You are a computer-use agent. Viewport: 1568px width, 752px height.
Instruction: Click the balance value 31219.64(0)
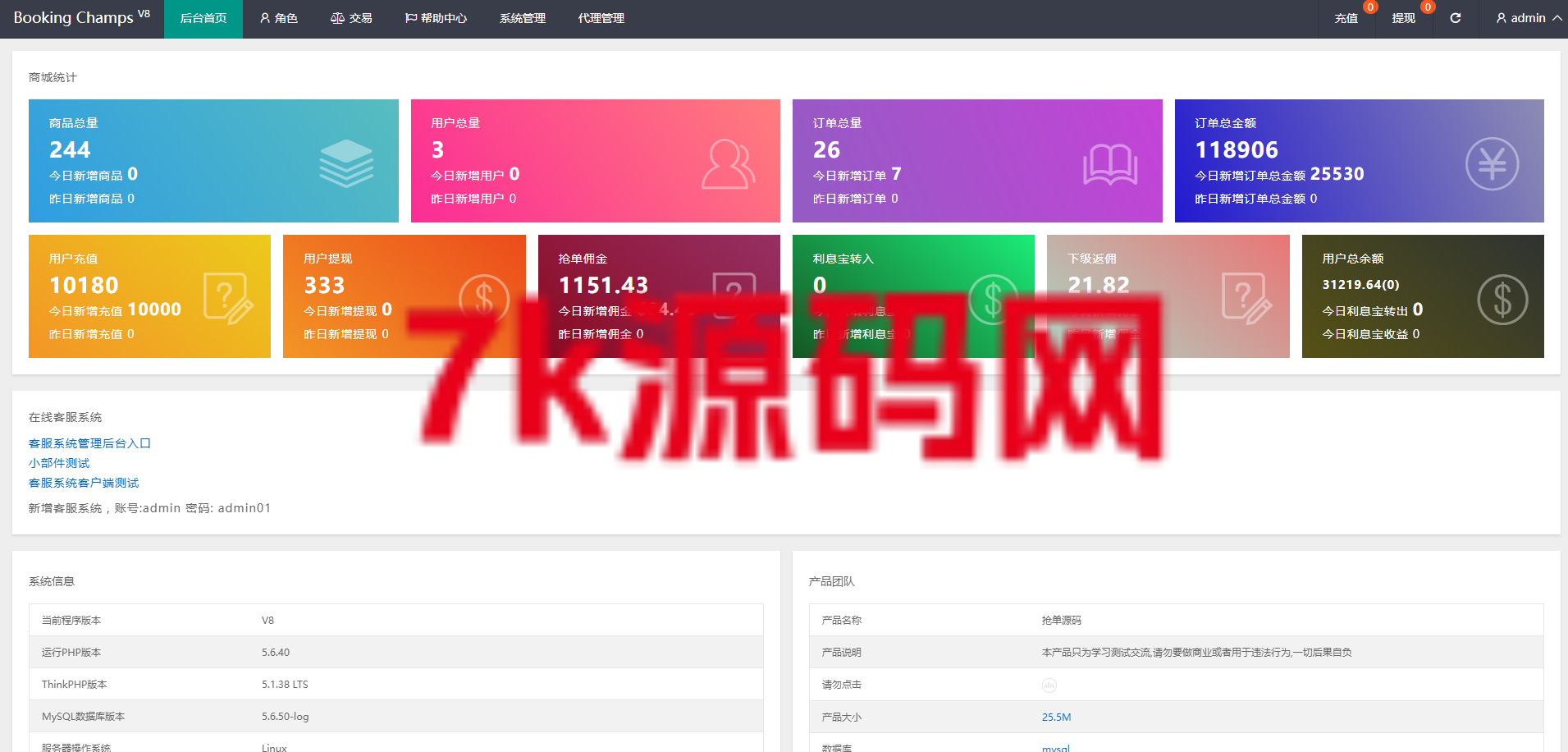tap(1360, 284)
